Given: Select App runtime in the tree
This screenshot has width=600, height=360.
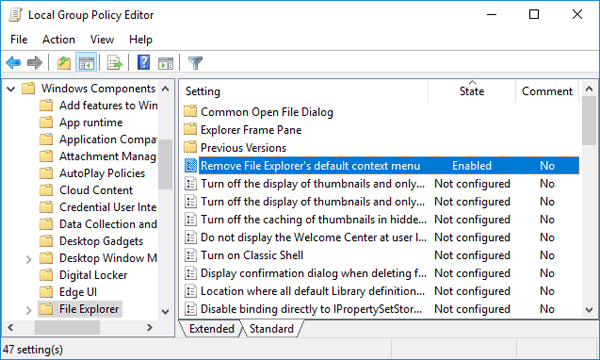Looking at the screenshot, I should (x=91, y=122).
